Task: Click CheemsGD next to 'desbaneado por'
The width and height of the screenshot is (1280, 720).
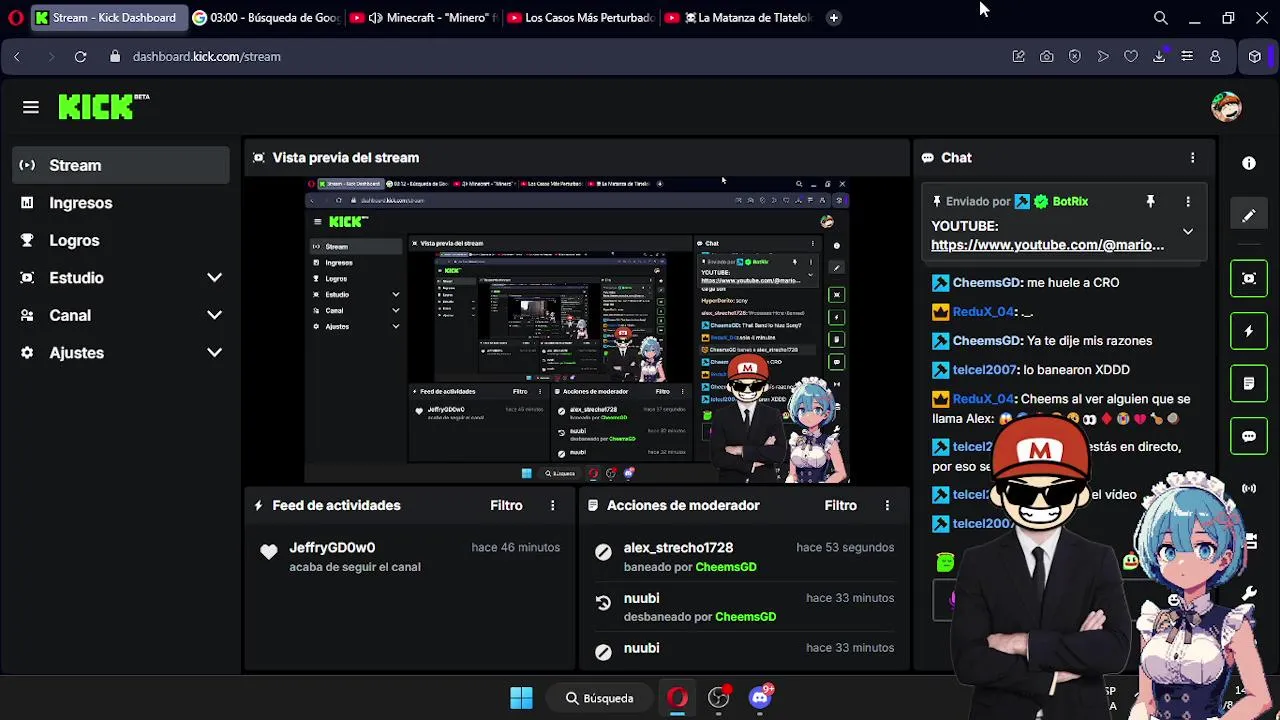Action: tap(745, 617)
